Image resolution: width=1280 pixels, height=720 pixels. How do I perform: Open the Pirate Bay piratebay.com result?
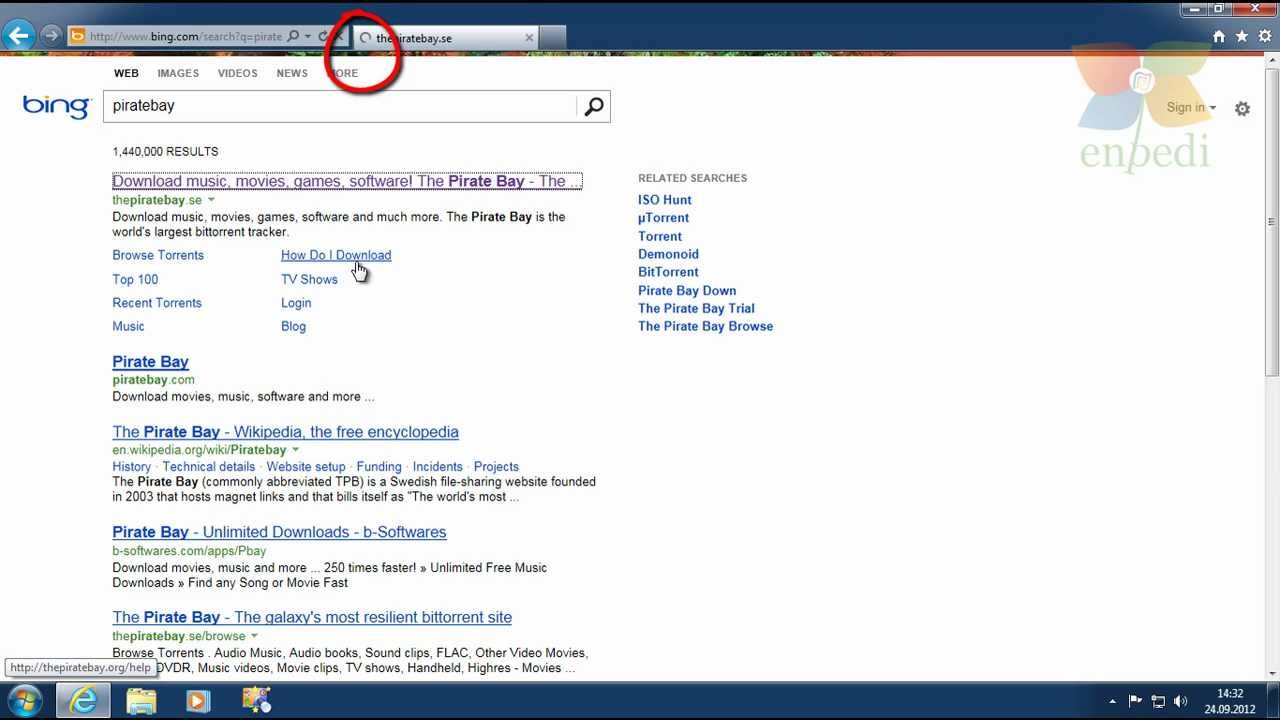click(x=150, y=362)
